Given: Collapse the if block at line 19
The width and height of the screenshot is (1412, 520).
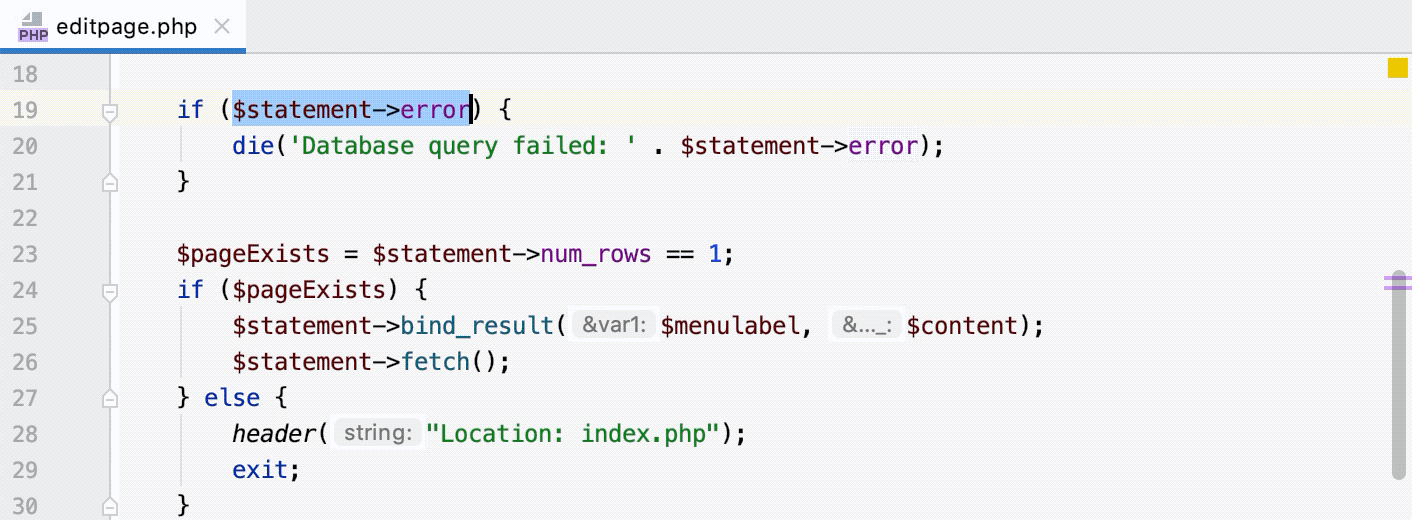Looking at the screenshot, I should tap(110, 111).
